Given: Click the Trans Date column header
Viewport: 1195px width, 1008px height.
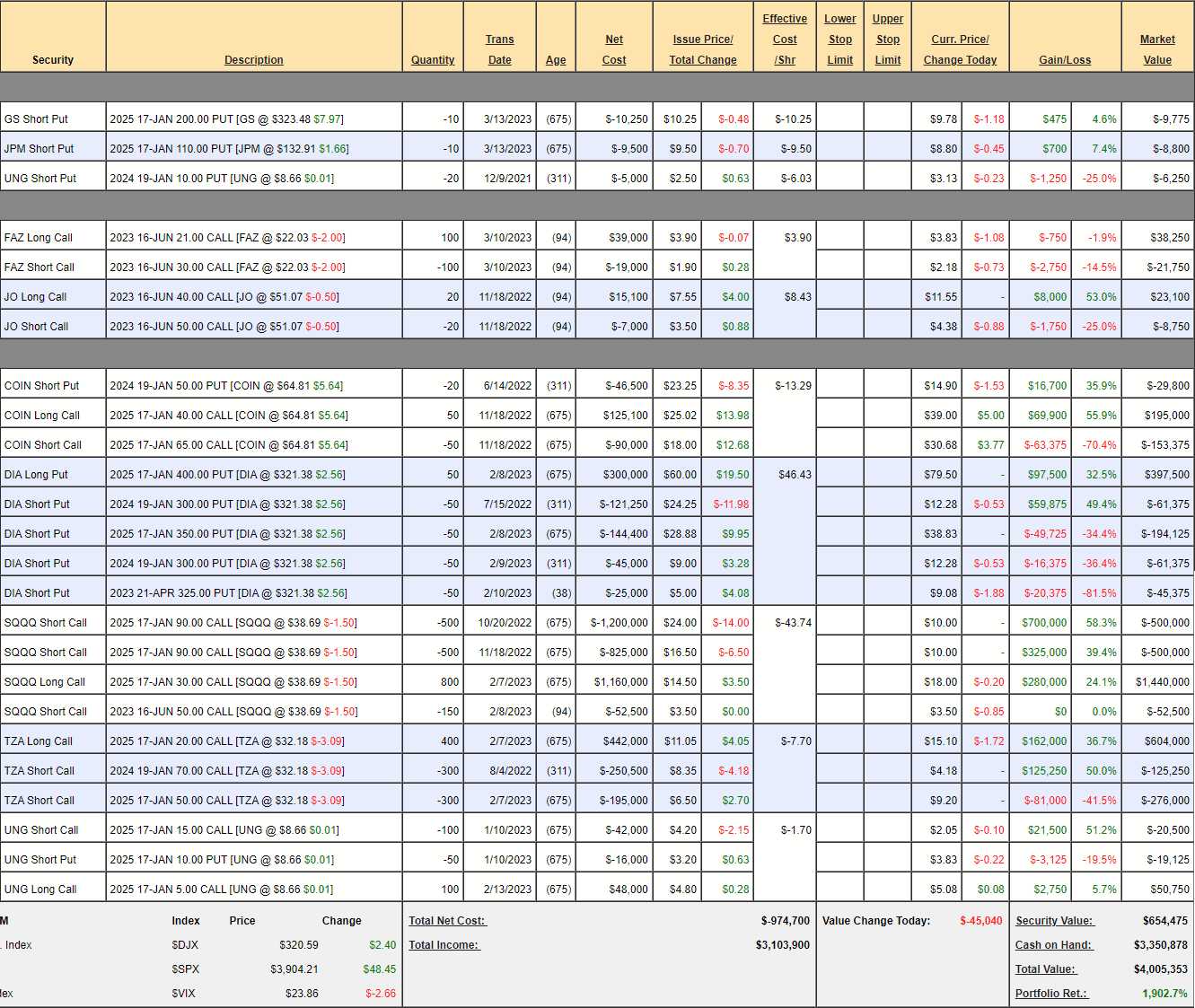Looking at the screenshot, I should (x=499, y=50).
